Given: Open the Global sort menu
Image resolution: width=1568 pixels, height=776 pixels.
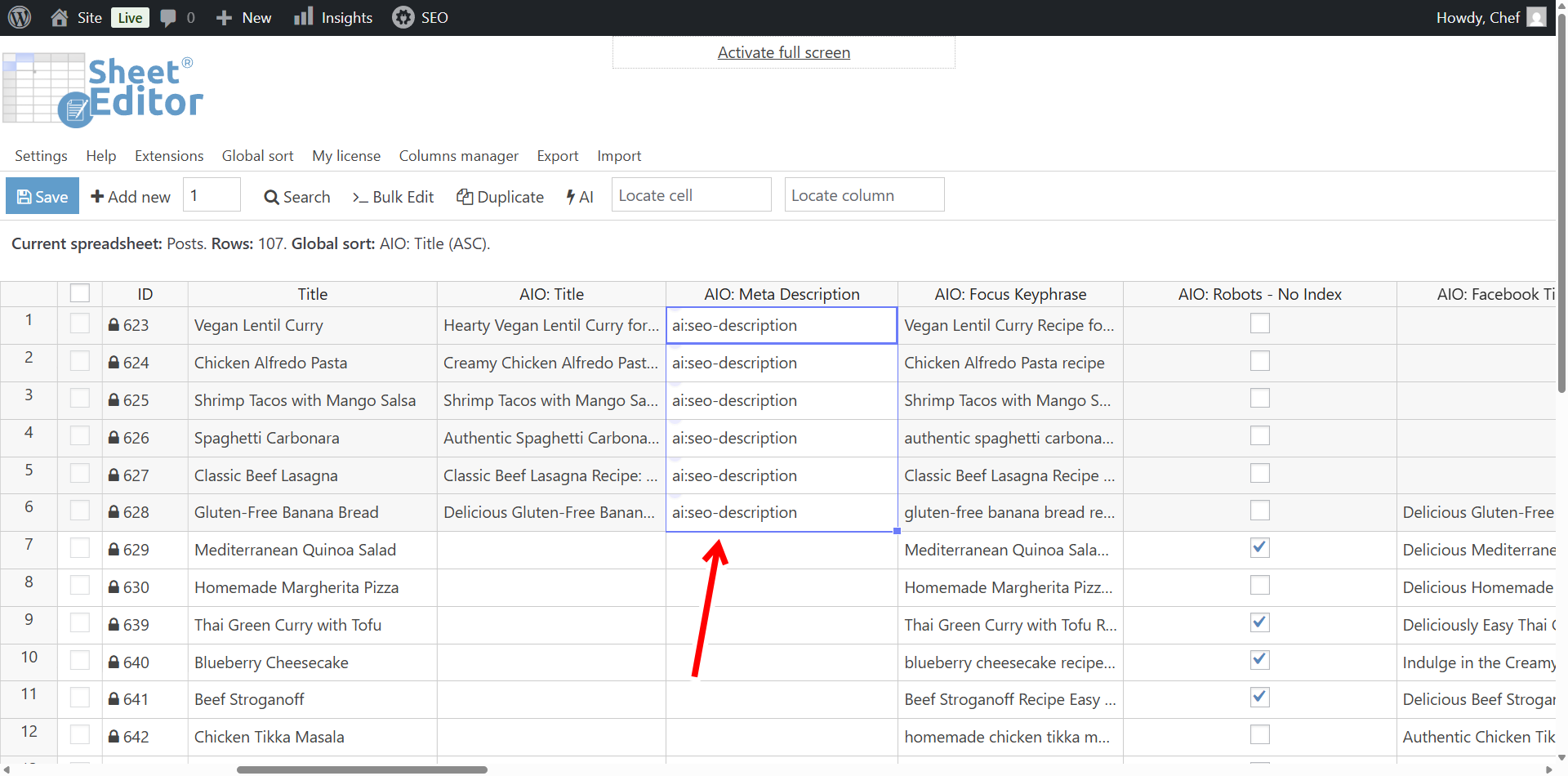Looking at the screenshot, I should 257,156.
